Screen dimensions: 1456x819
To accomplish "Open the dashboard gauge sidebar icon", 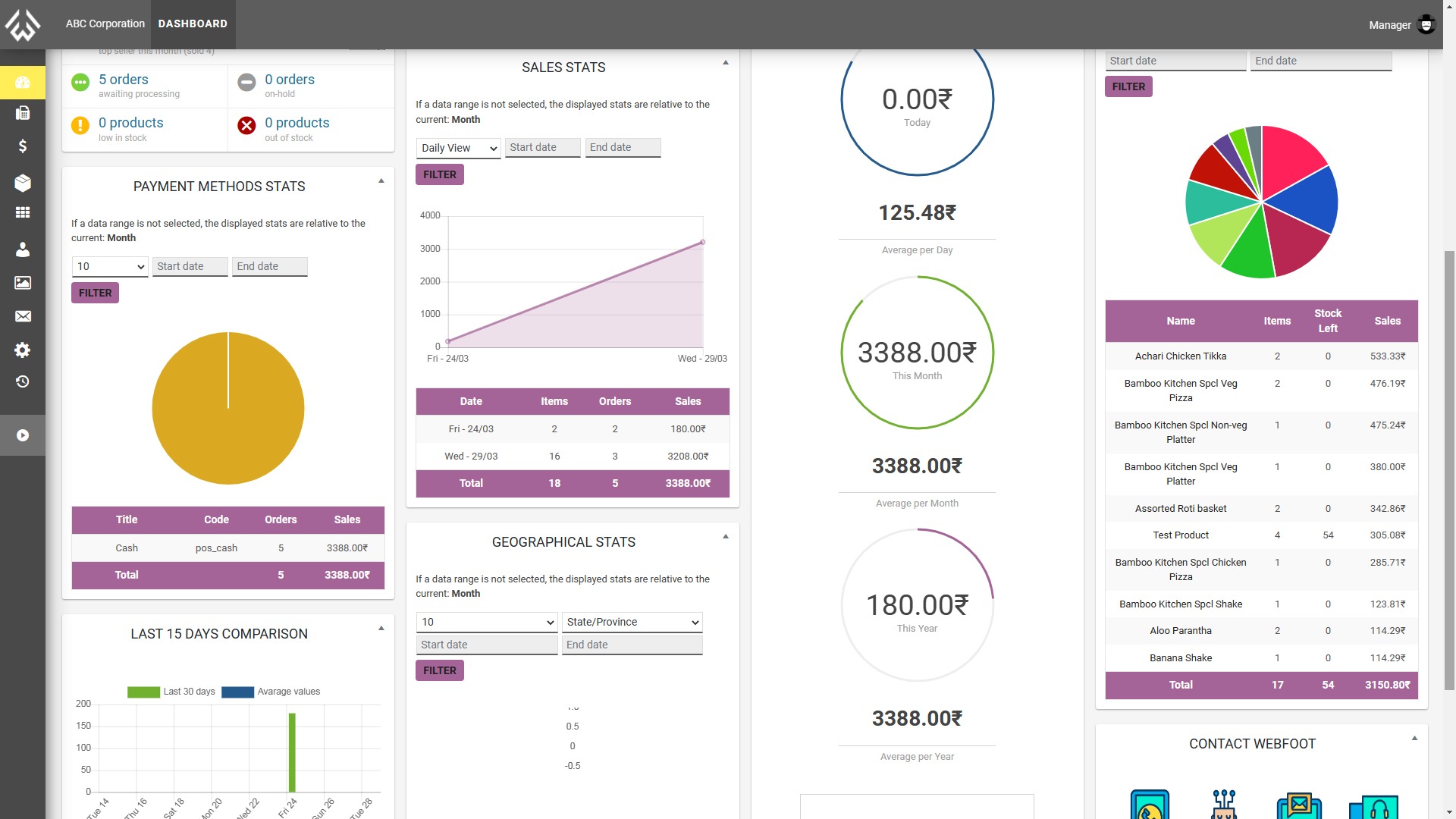I will pyautogui.click(x=23, y=82).
